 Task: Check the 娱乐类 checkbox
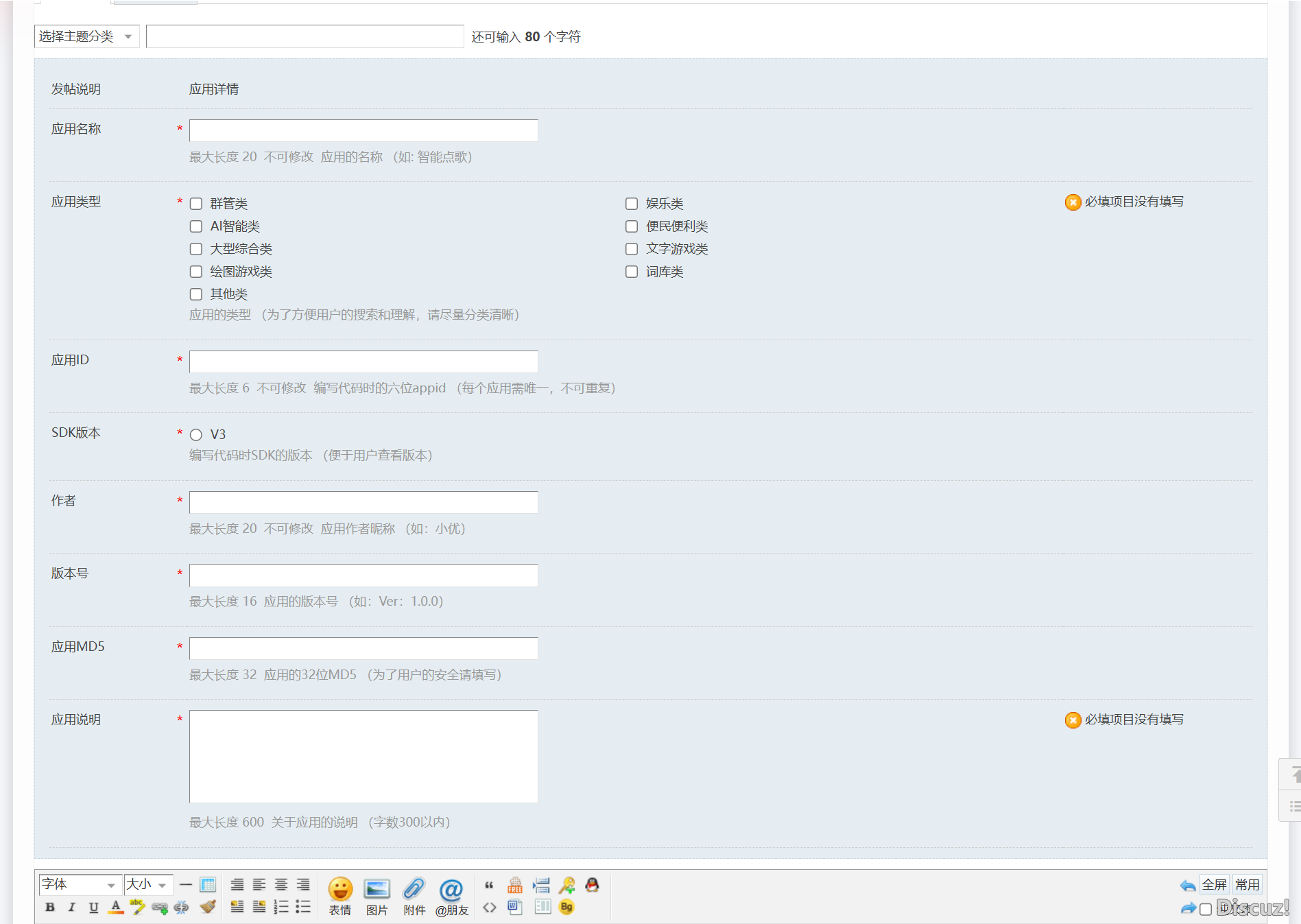click(x=632, y=204)
